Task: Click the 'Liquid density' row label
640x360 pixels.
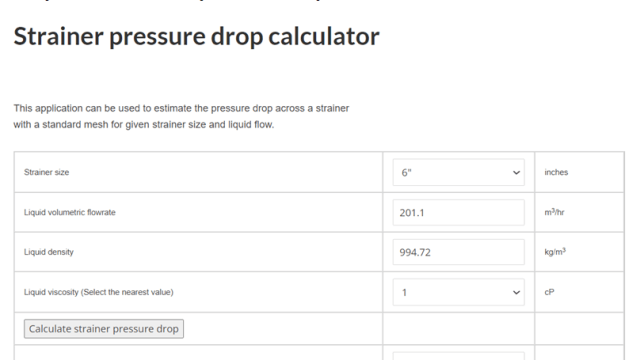Action: [x=49, y=252]
